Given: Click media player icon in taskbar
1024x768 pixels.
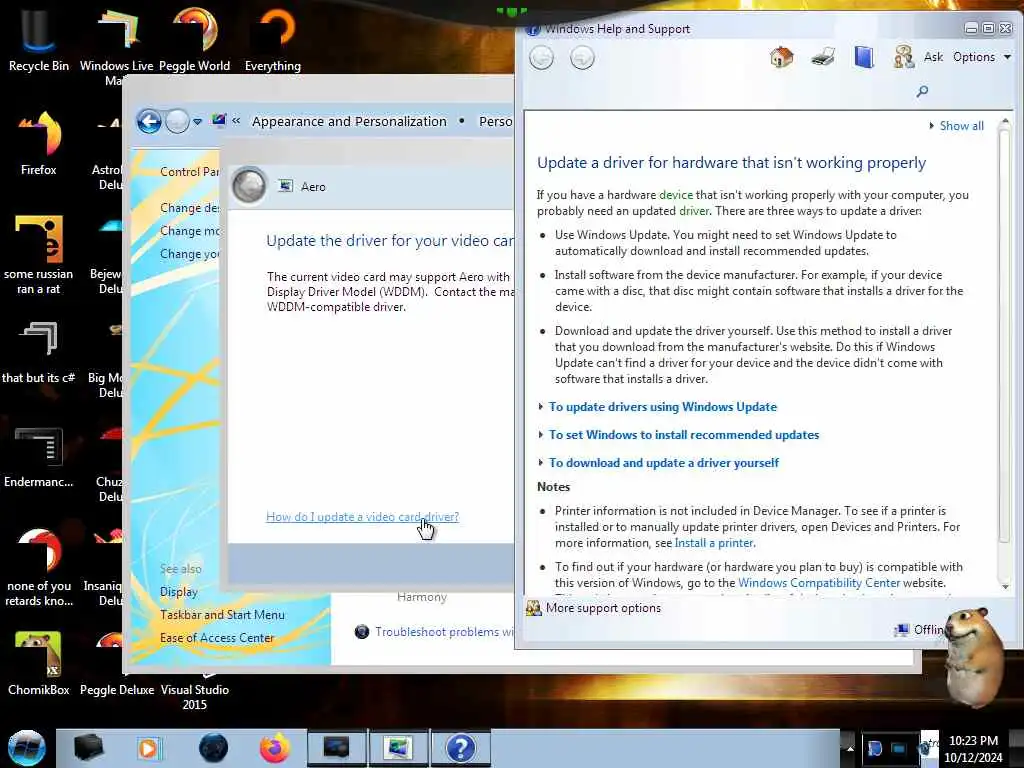Looking at the screenshot, I should pyautogui.click(x=149, y=748).
